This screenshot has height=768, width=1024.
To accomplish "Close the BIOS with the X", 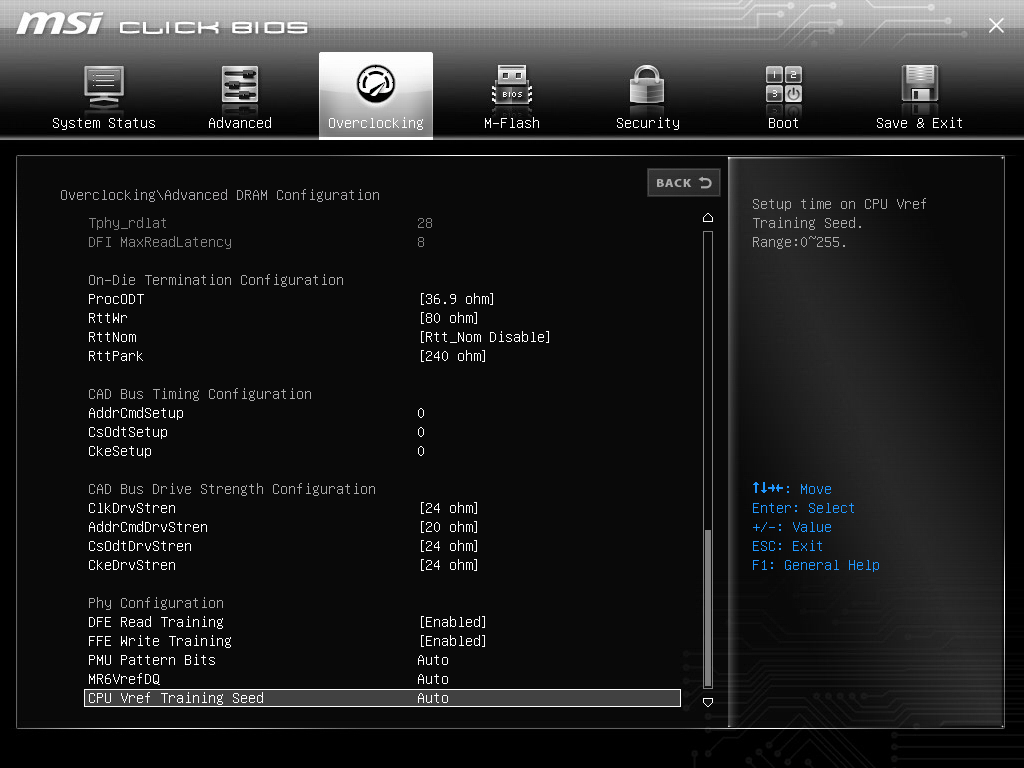I will click(x=996, y=25).
